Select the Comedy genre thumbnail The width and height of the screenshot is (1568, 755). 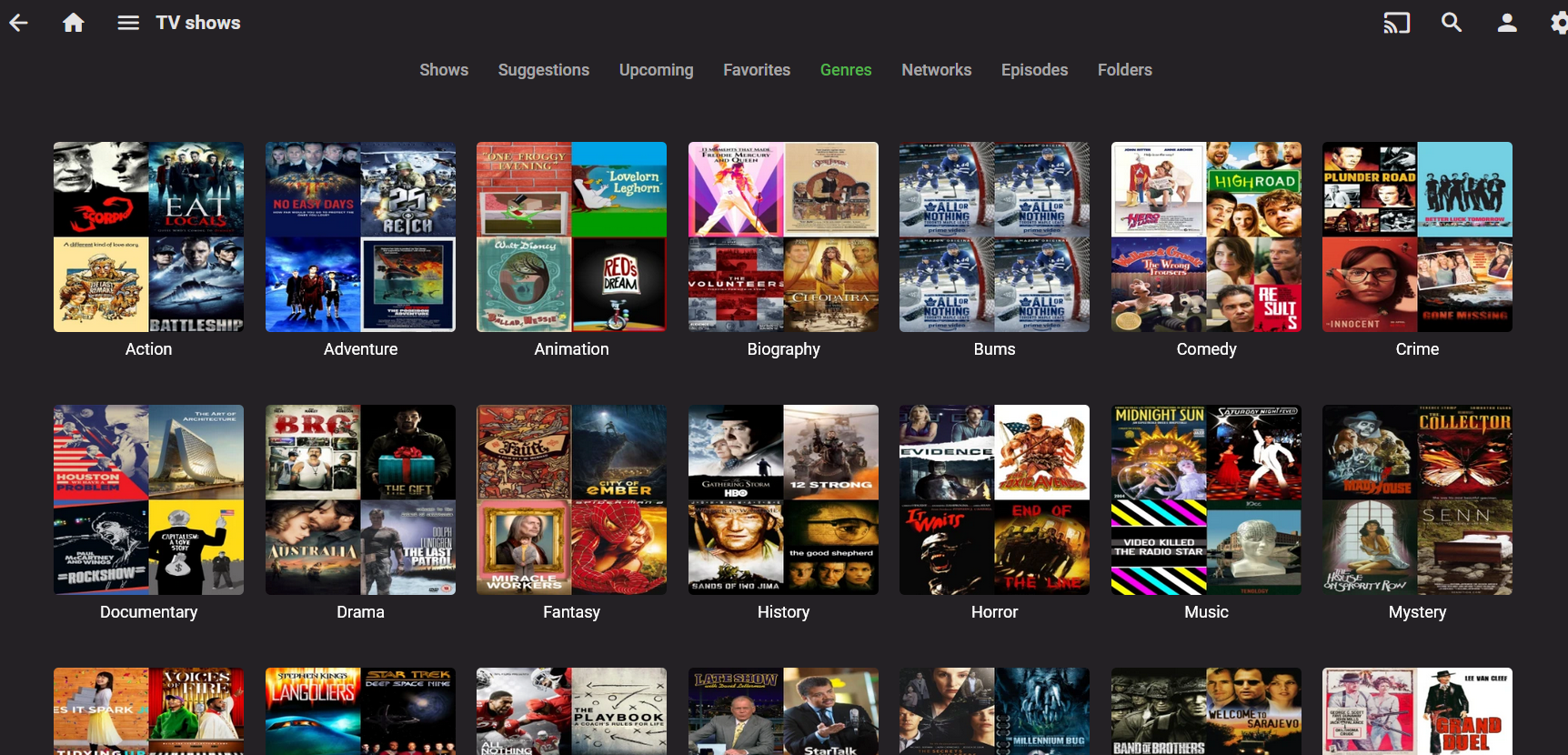point(1206,237)
